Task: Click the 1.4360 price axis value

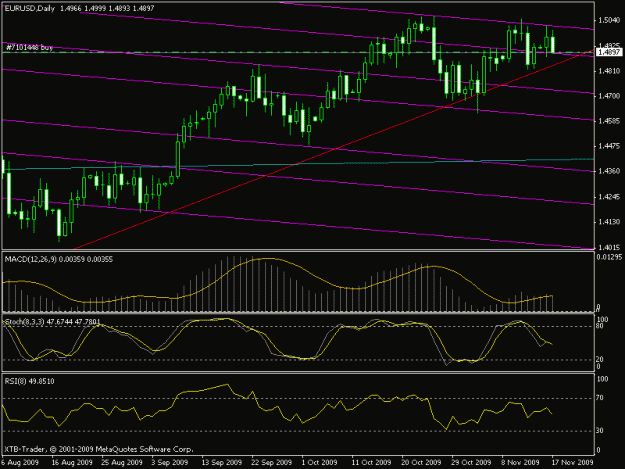Action: coord(609,171)
